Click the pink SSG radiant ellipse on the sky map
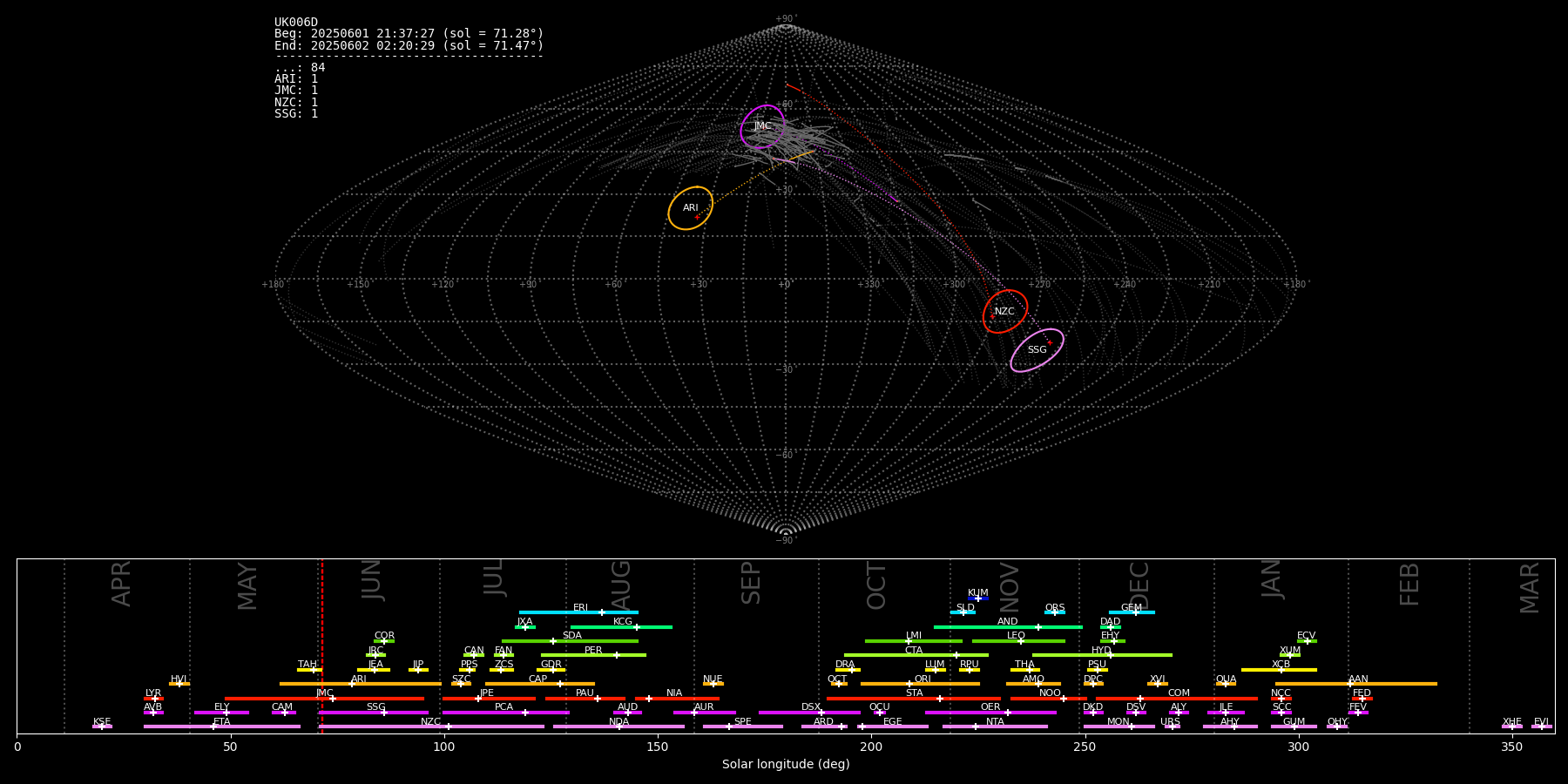The image size is (1568, 784). point(1037,350)
